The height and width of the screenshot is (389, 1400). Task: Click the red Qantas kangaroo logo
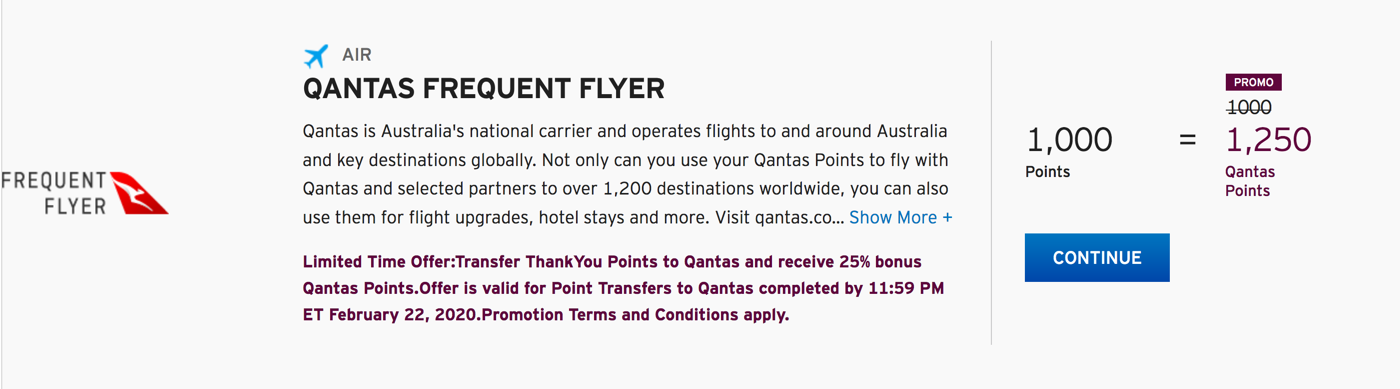click(139, 193)
